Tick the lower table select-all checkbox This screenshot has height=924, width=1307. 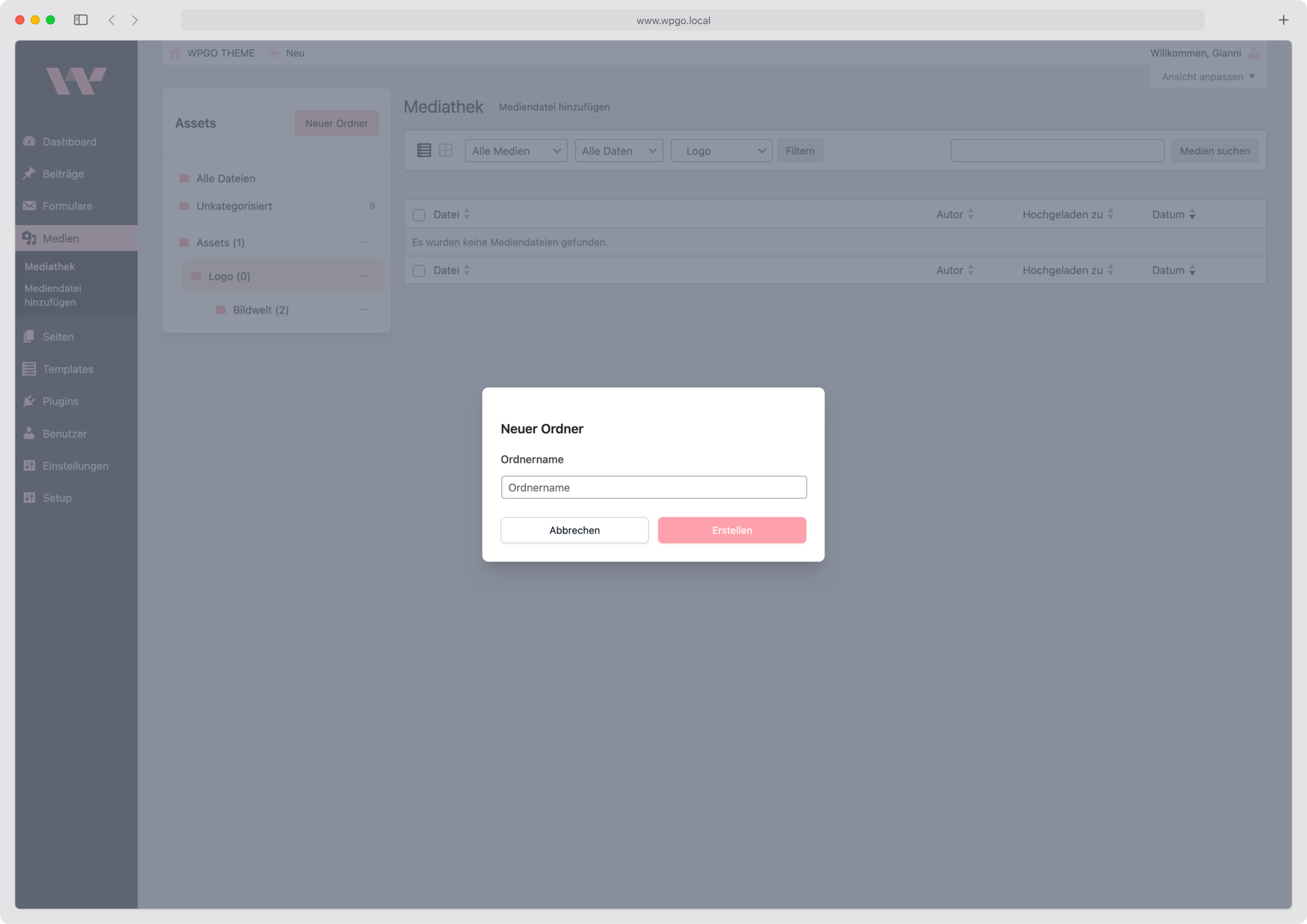pyautogui.click(x=419, y=270)
